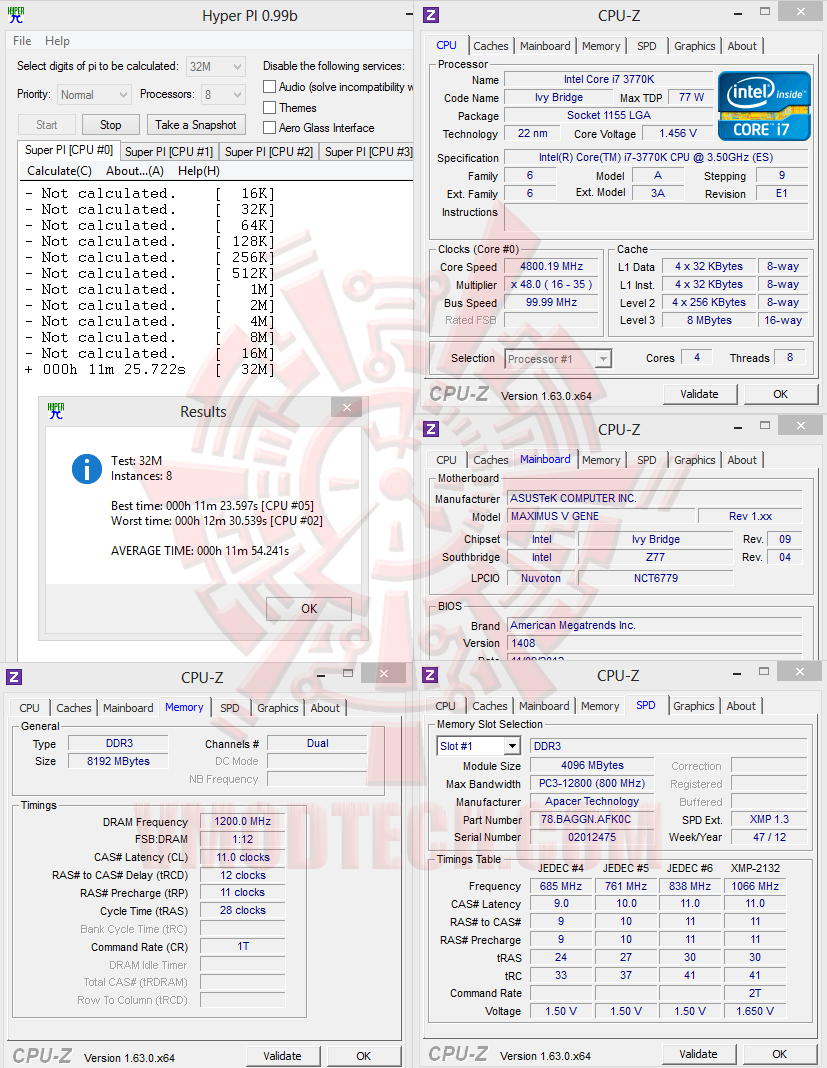Switch to the Super PI [CPU #1] tab

click(169, 152)
